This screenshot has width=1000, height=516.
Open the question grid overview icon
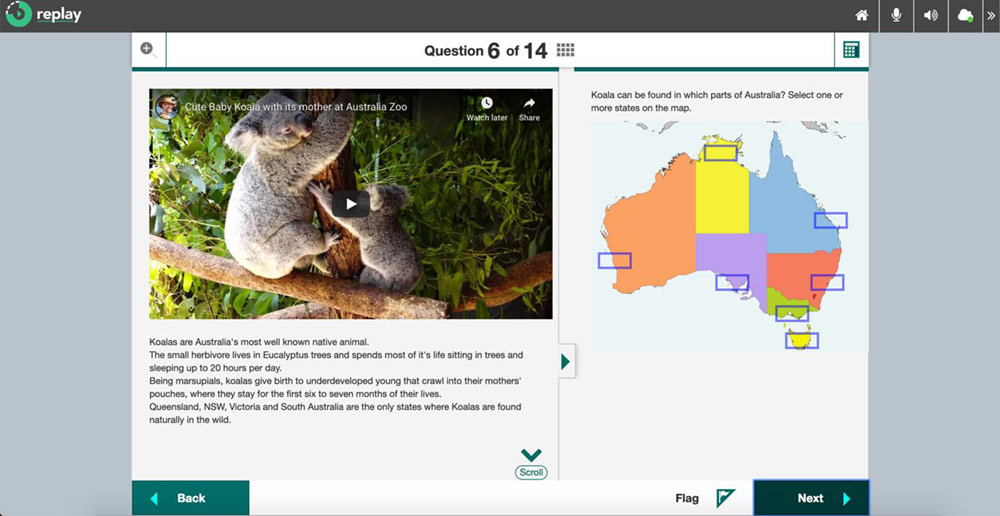(x=566, y=50)
